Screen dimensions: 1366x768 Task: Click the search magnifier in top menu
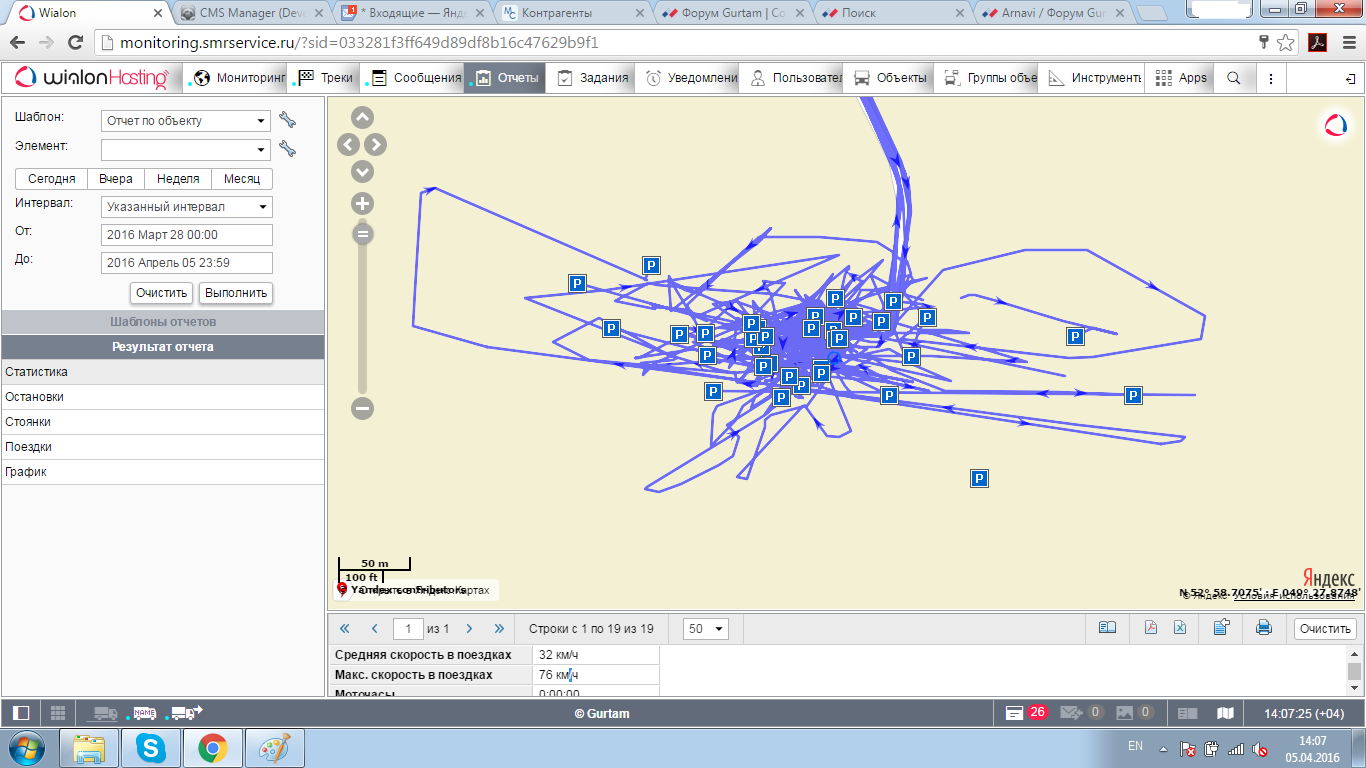[x=1234, y=78]
